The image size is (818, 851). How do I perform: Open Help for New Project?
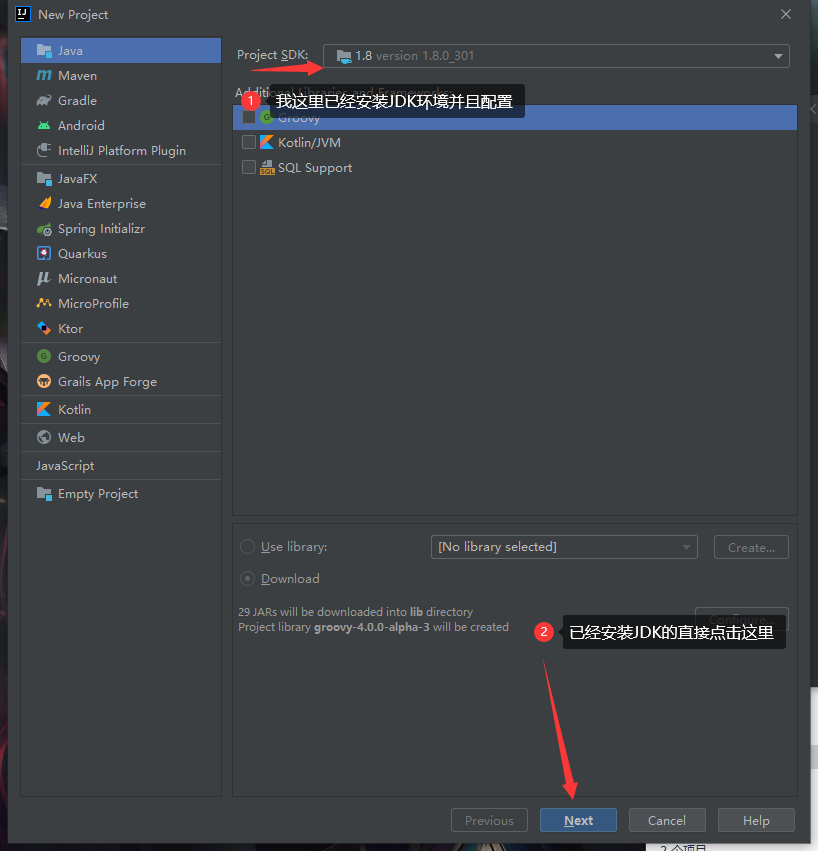pyautogui.click(x=756, y=820)
